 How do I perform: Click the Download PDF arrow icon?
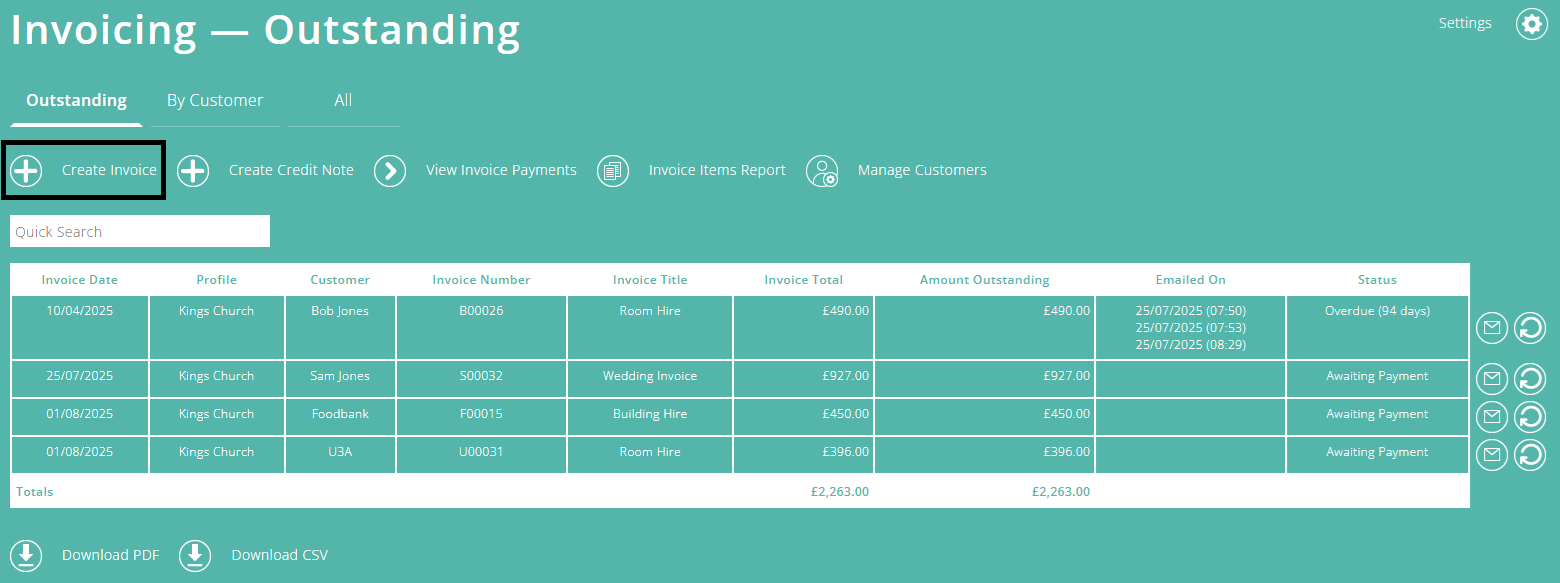(x=26, y=555)
